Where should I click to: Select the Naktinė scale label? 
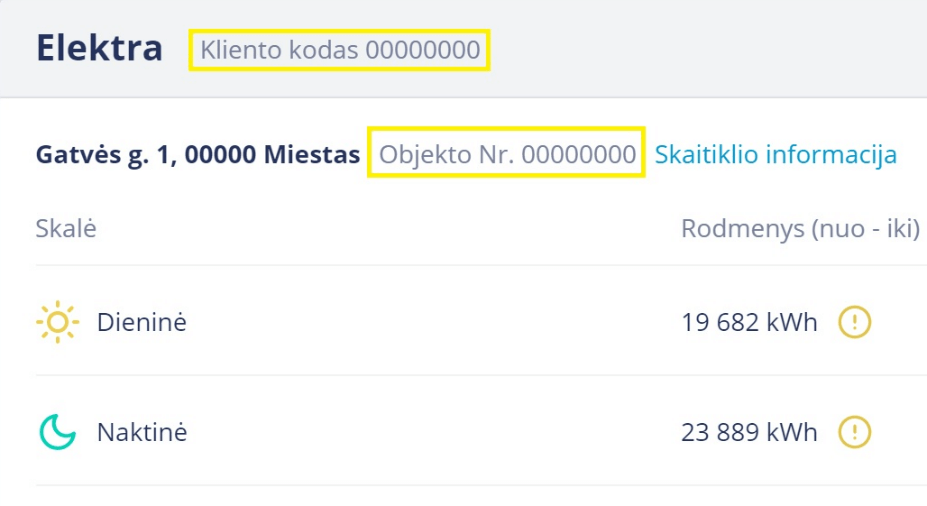click(x=141, y=432)
